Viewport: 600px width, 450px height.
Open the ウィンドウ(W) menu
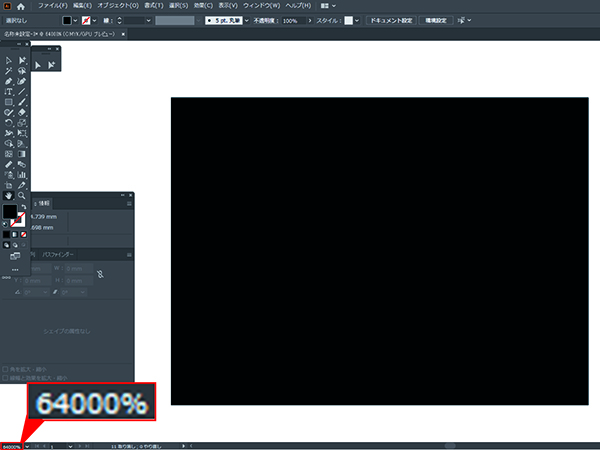point(261,6)
